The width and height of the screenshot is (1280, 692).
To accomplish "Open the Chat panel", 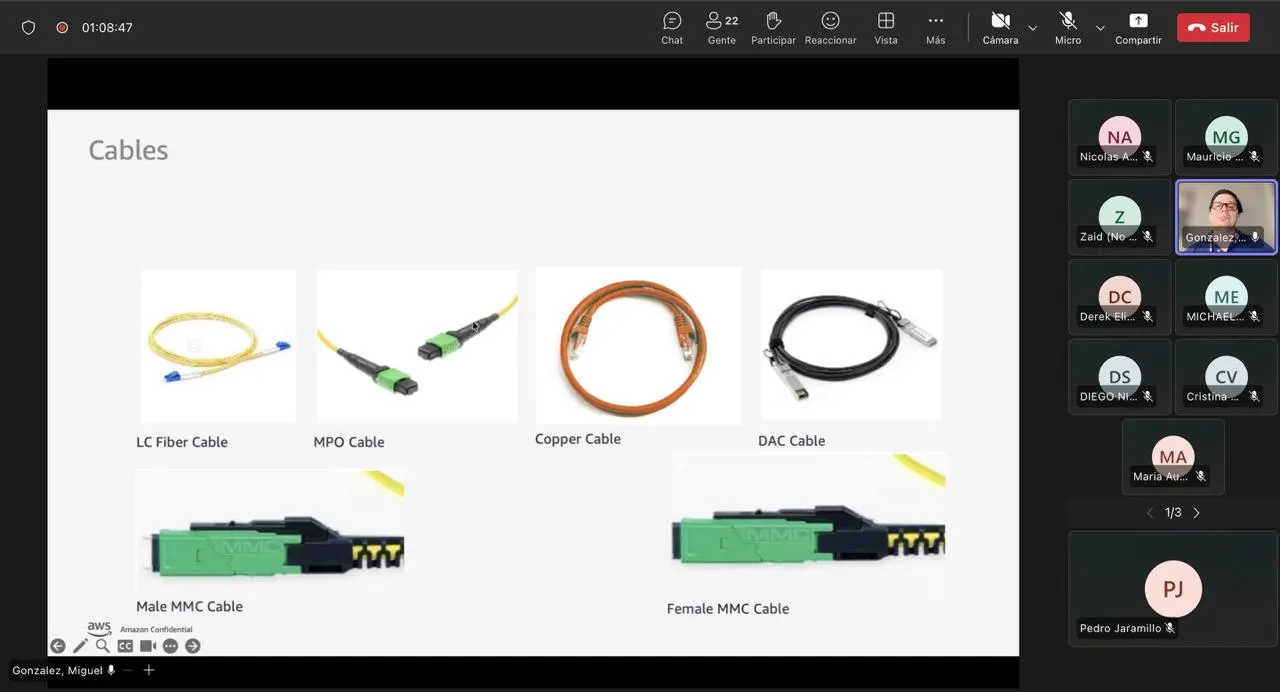I will 672,27.
